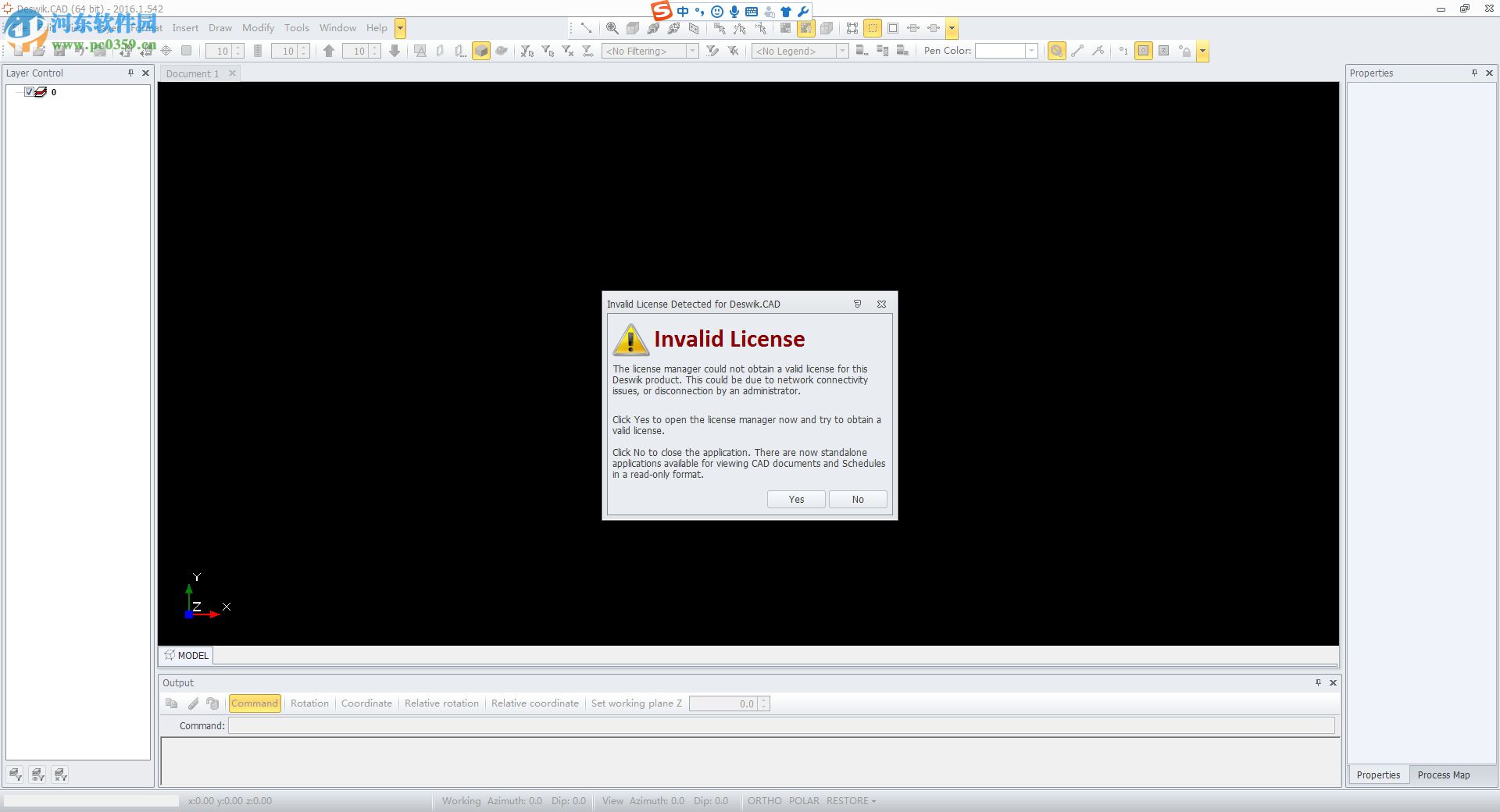Viewport: 1500px width, 812px height.
Task: Click the fit extents frame icon
Action: click(852, 28)
